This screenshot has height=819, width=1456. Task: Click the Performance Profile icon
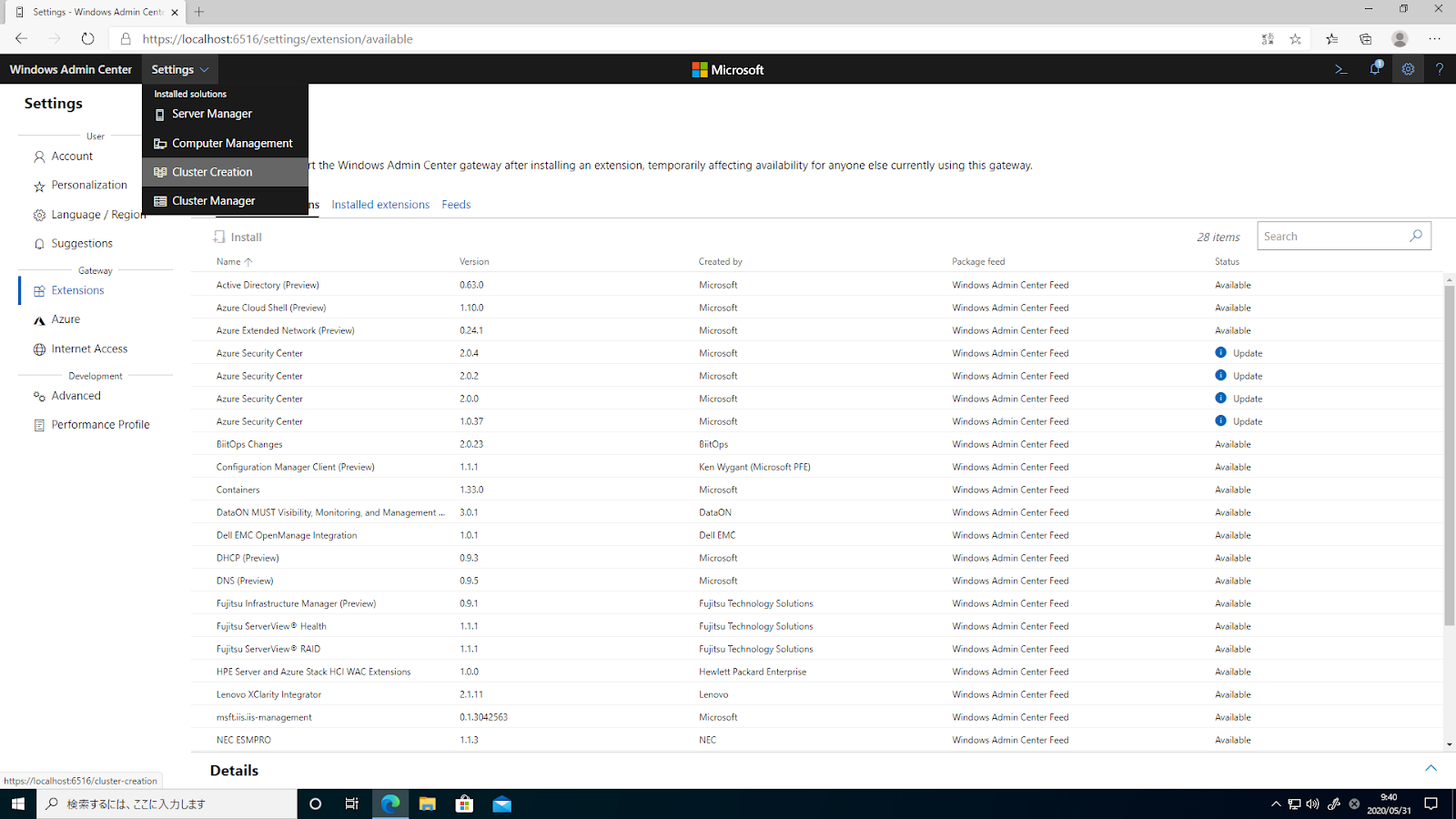pos(39,425)
